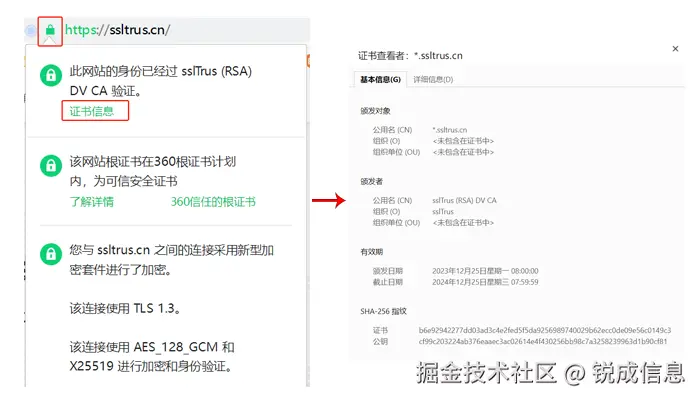Open the 360信任的根证书 link
This screenshot has width=700, height=400.
tap(213, 202)
